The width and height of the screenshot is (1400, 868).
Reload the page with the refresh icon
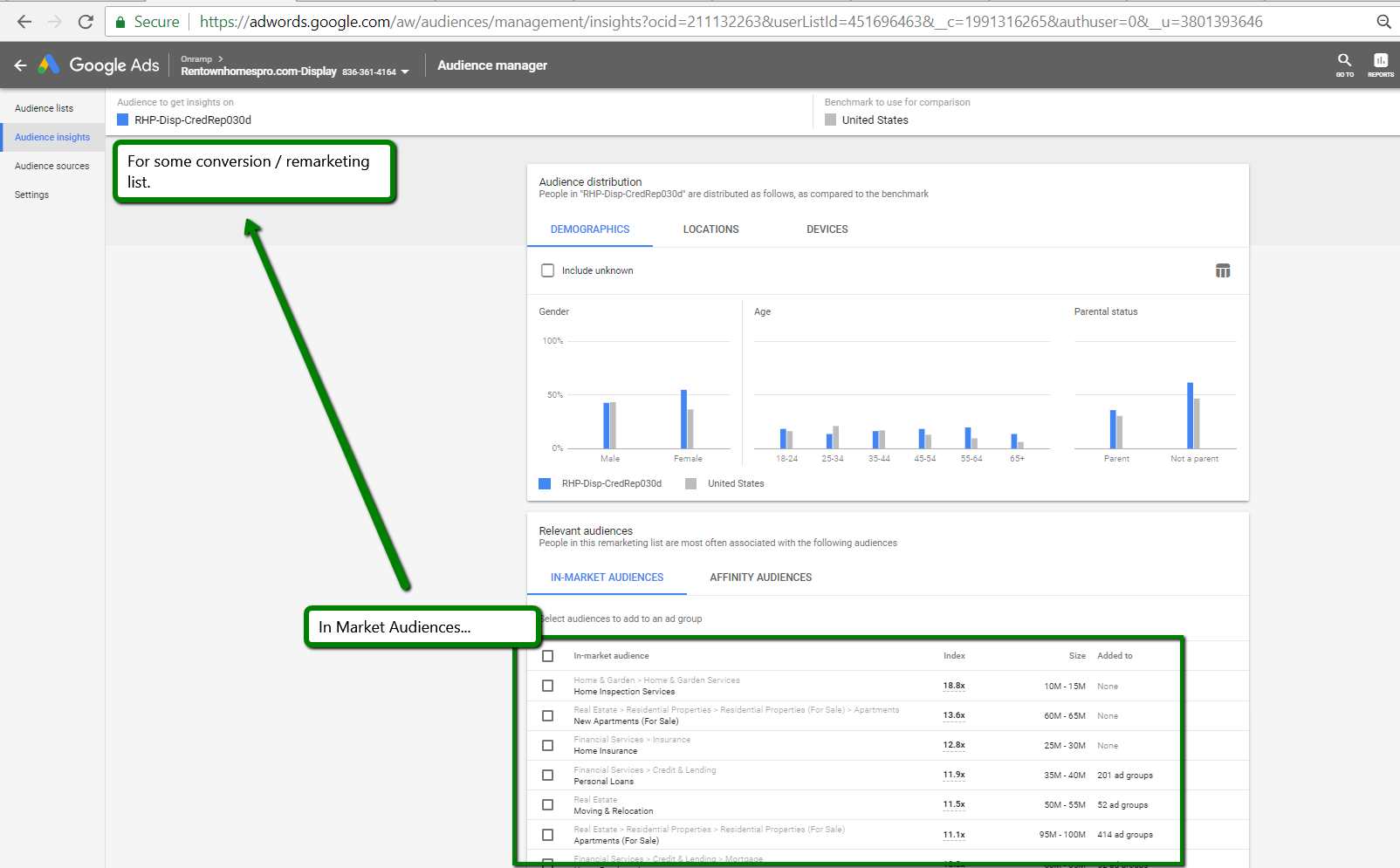pyautogui.click(x=86, y=22)
